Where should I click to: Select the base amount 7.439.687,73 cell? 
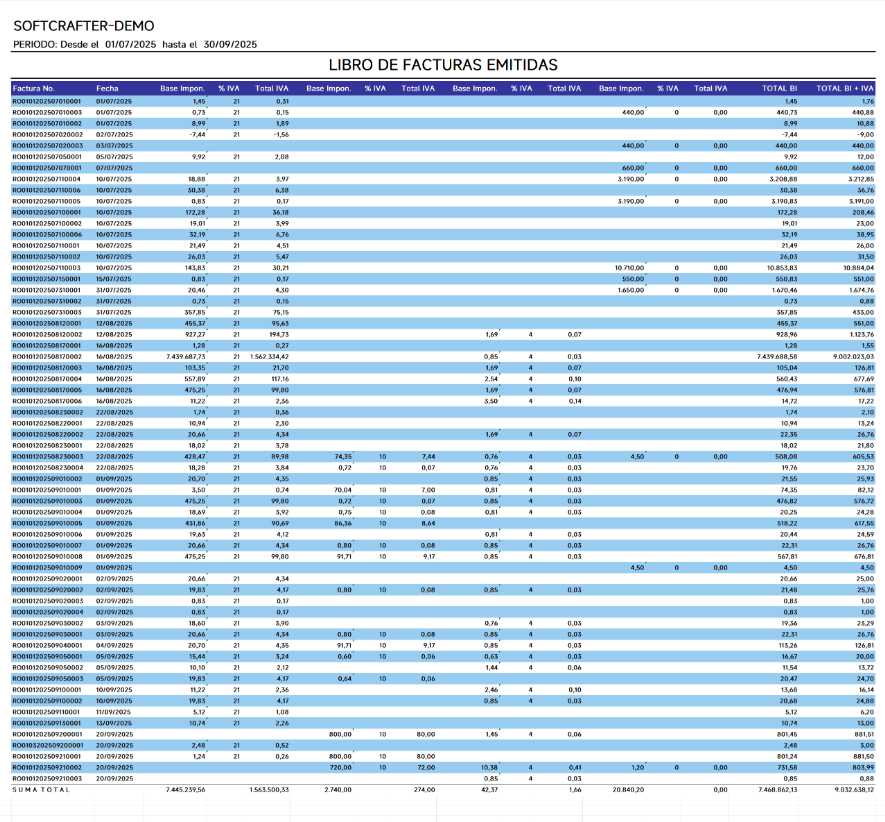tap(186, 357)
